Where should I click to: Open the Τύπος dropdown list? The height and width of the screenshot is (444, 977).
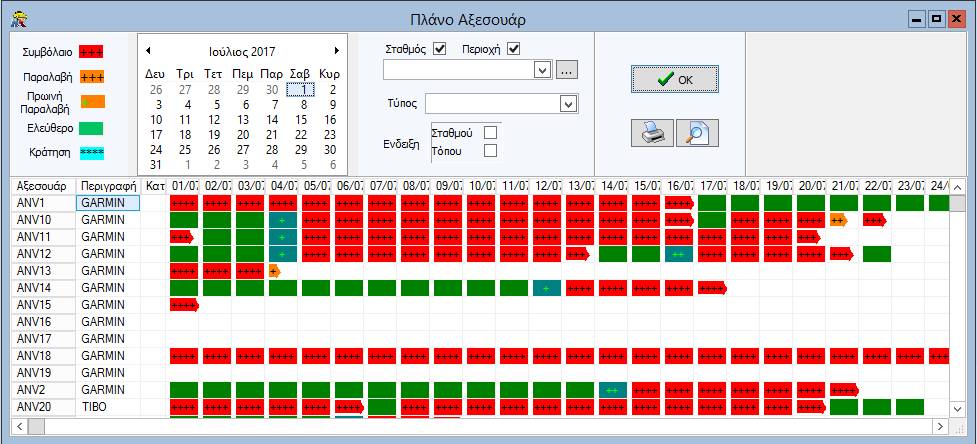pos(569,104)
